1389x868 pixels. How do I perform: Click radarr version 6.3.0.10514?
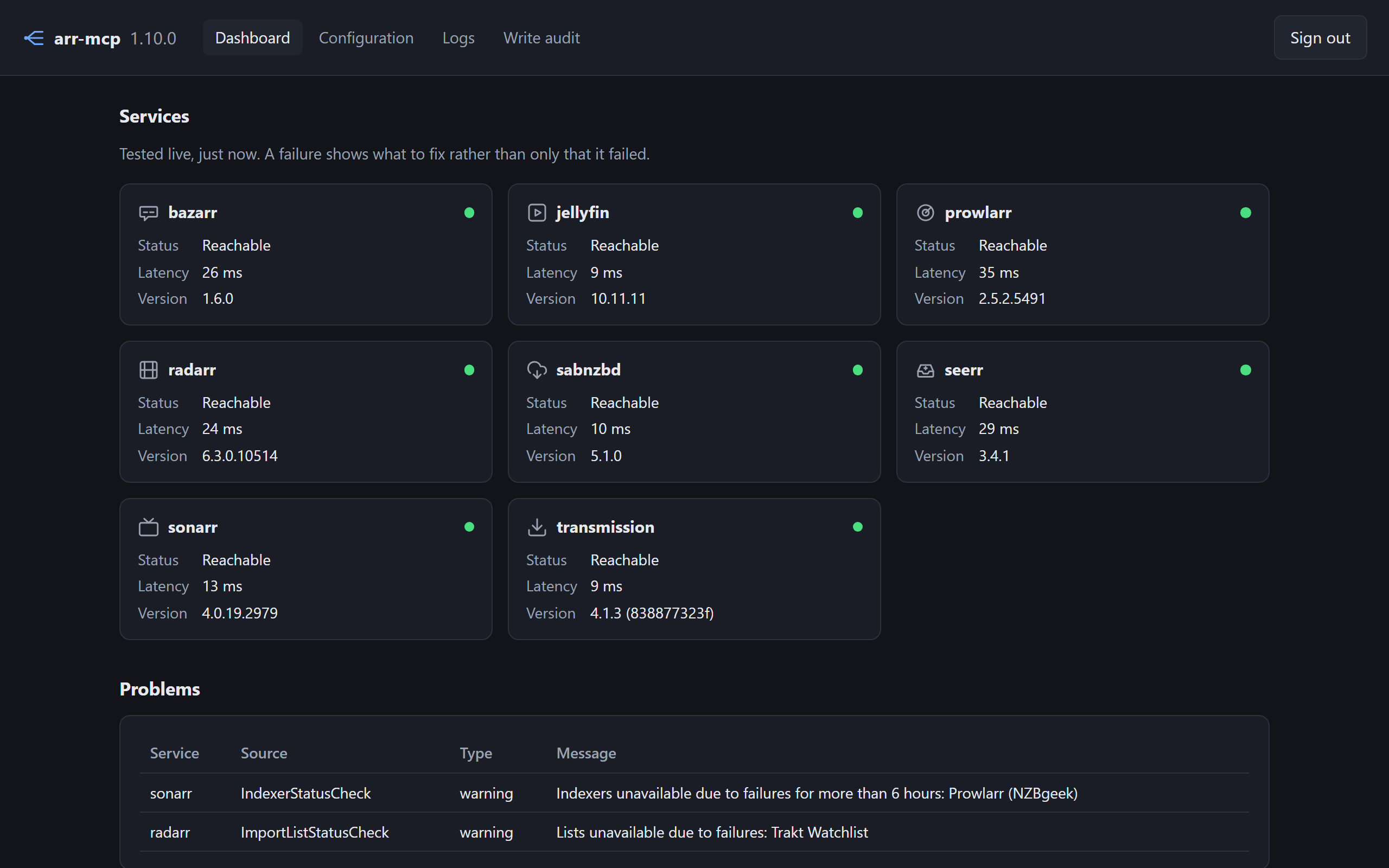coord(240,456)
